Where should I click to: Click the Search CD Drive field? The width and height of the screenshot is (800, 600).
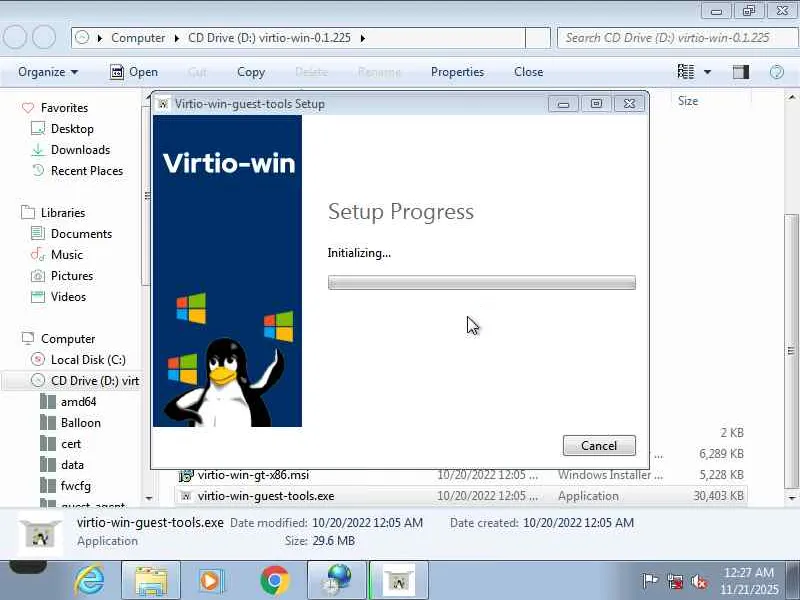[x=677, y=38]
